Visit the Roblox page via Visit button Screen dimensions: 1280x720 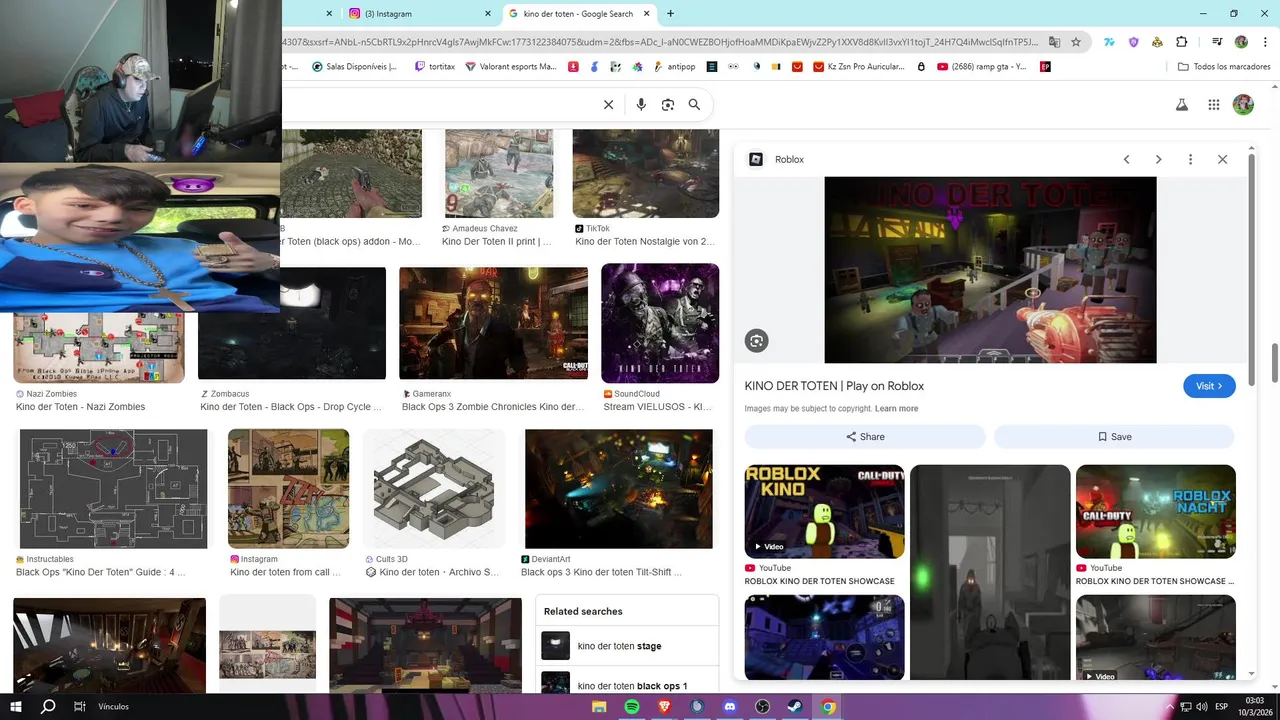[x=1209, y=386]
